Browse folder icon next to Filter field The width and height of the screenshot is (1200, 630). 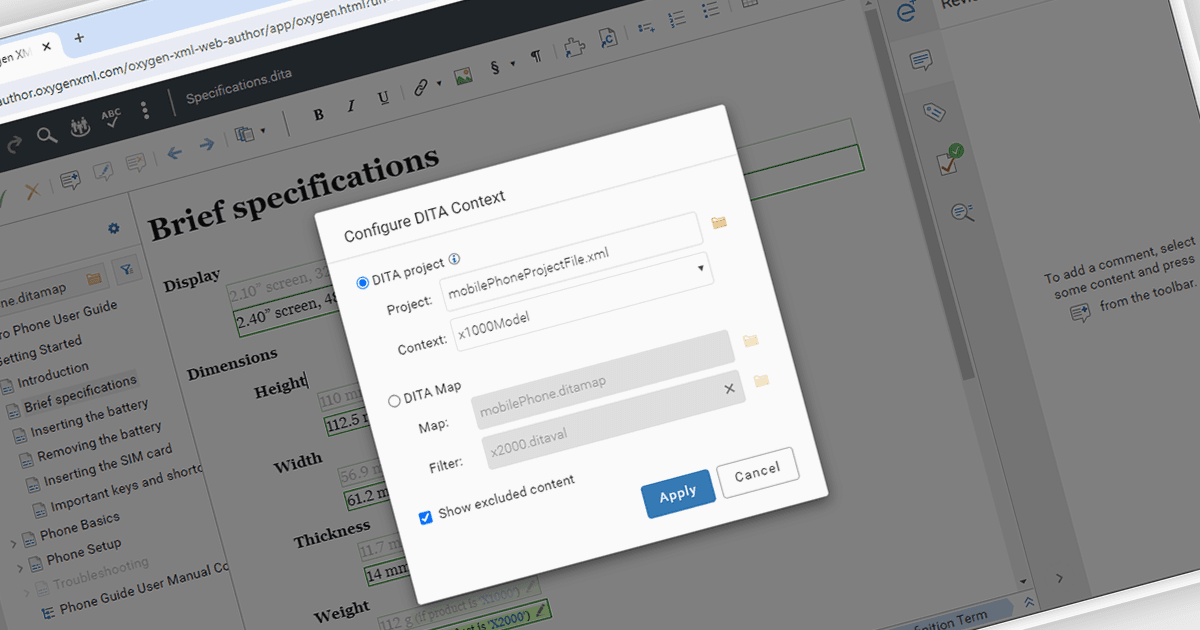[761, 380]
